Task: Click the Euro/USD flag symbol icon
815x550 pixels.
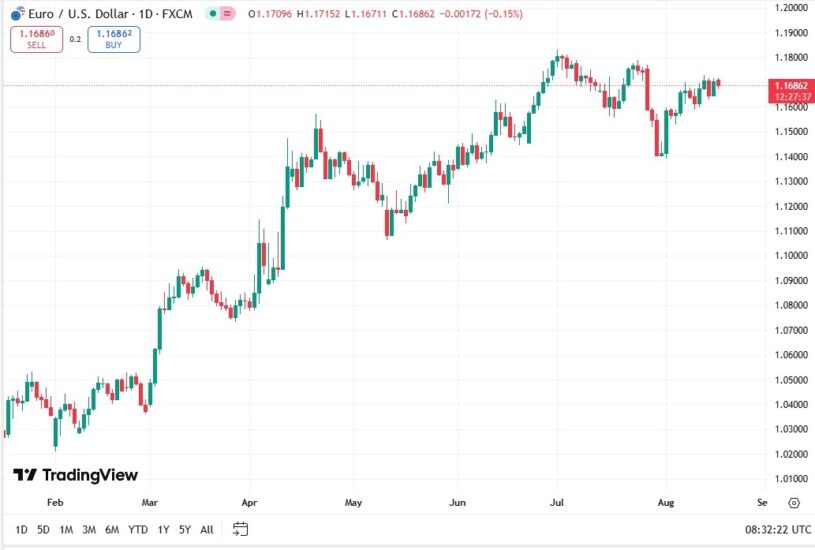Action: point(18,14)
